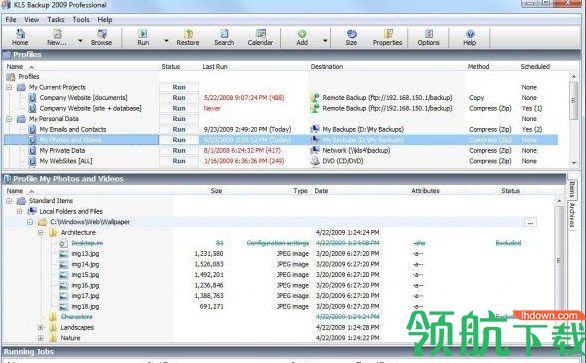Viewport: 586px width, 363px height.
Task: Open the Home toolbar icon
Action: [x=20, y=38]
